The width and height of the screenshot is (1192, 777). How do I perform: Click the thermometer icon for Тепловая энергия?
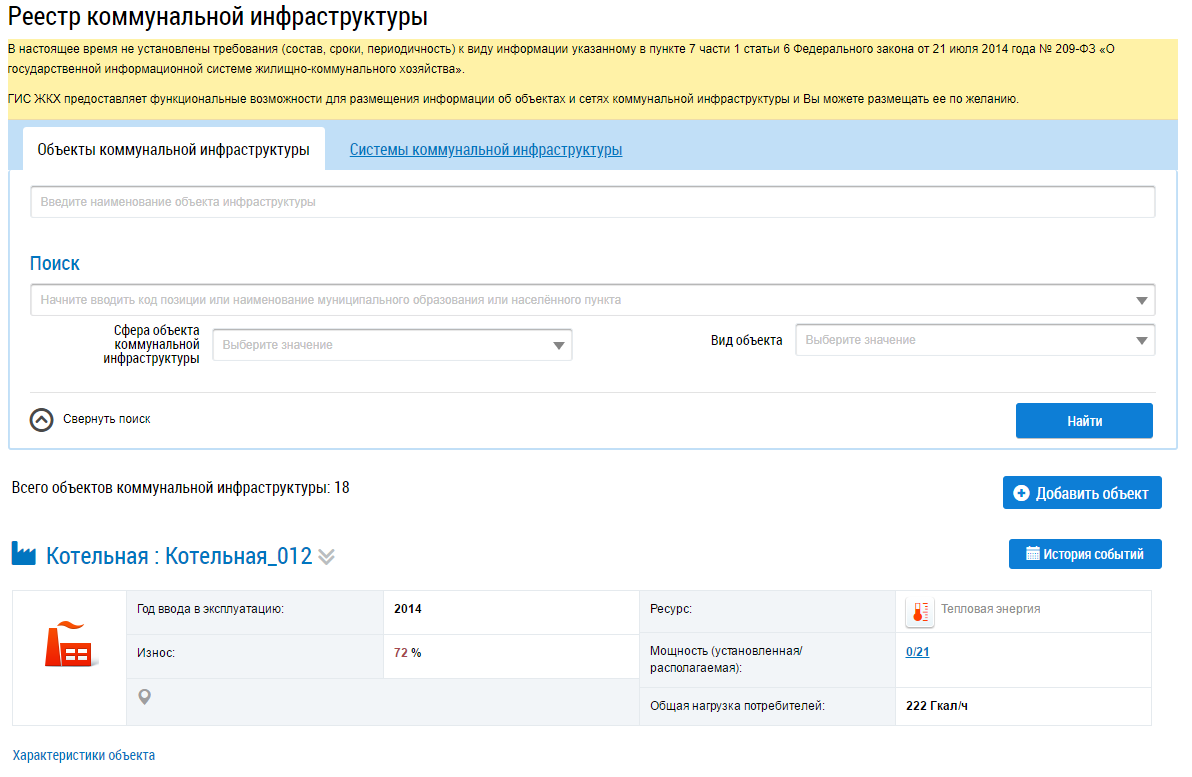[x=919, y=611]
